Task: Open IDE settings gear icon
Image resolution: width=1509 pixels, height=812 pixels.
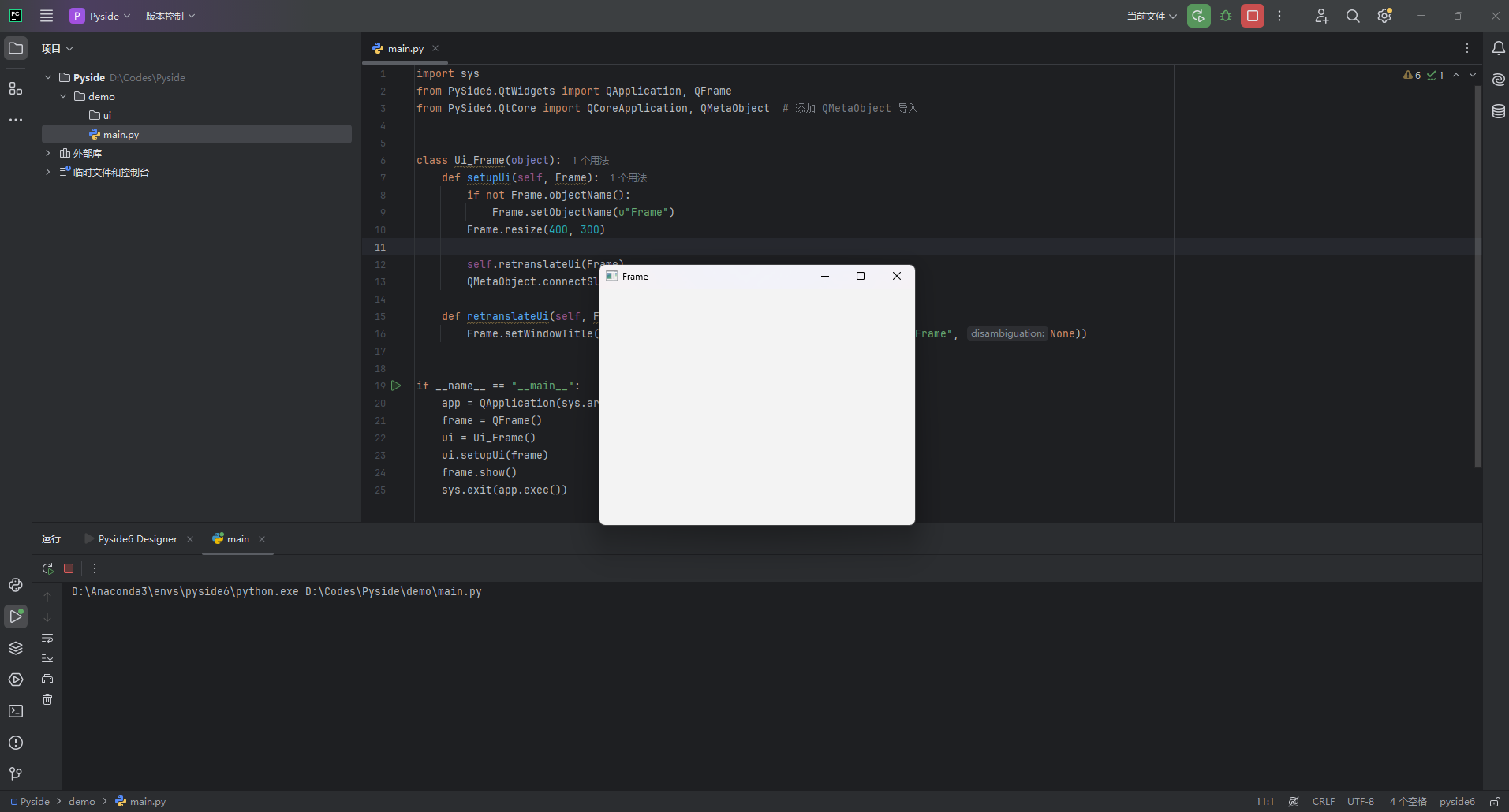Action: [1384, 16]
